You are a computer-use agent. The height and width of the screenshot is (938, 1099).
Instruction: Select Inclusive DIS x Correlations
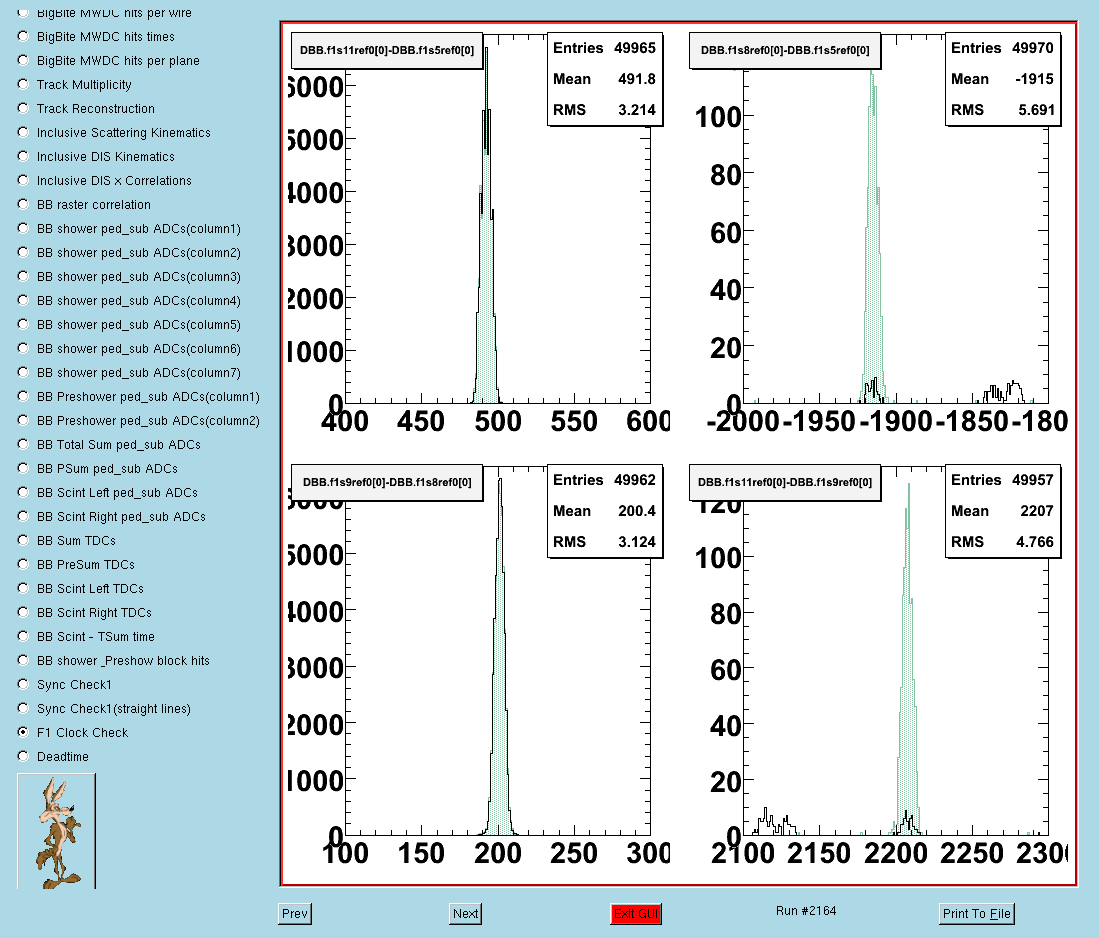23,179
